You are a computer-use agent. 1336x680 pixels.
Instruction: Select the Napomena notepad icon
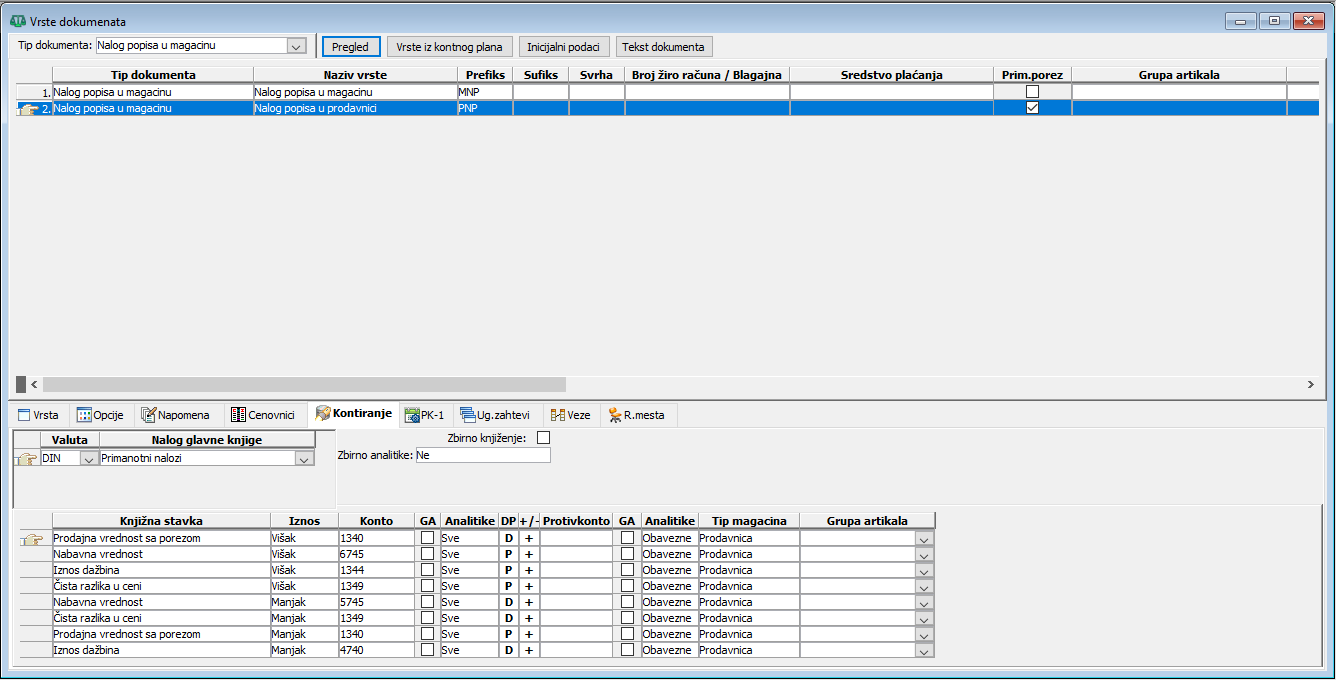[x=149, y=415]
